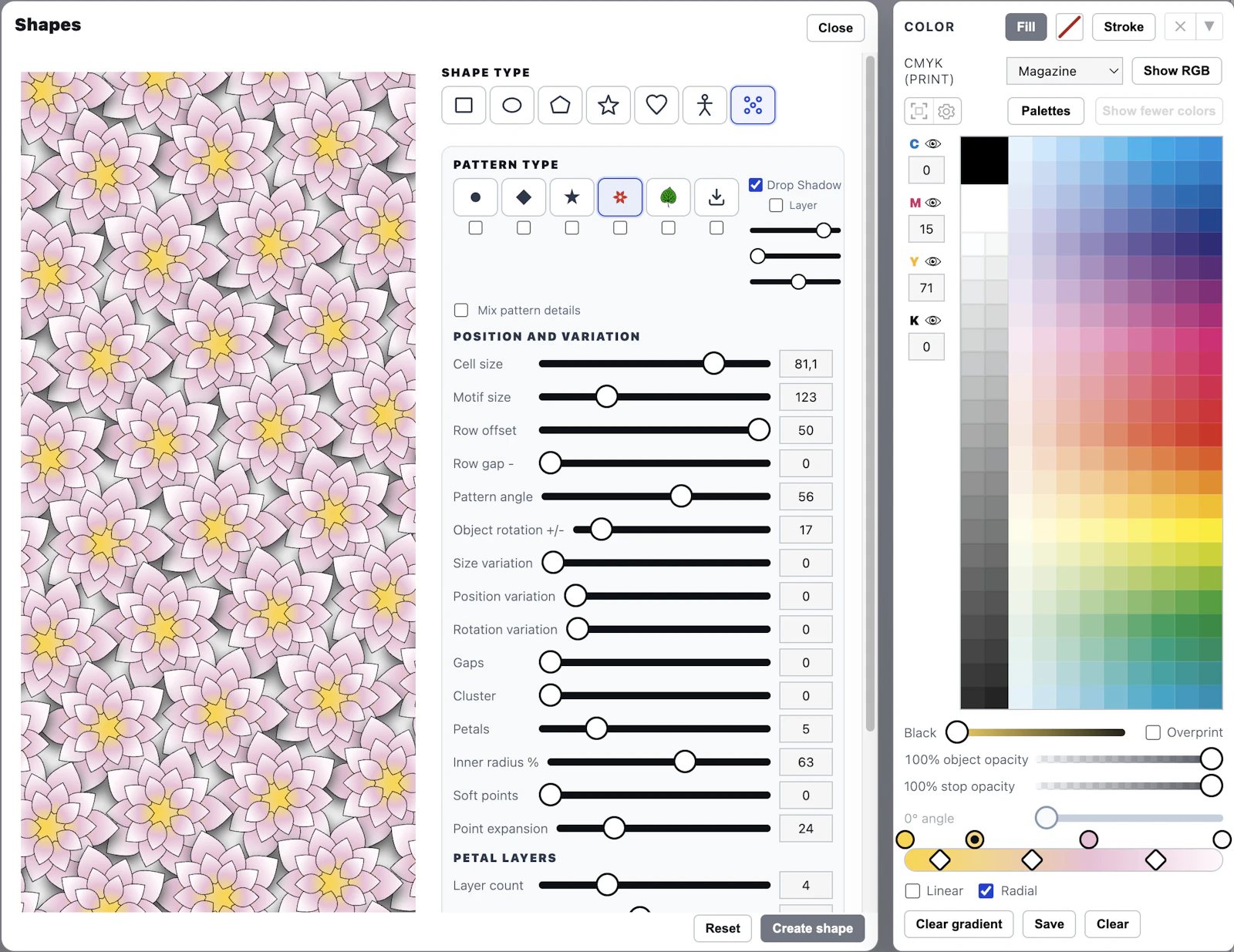1234x952 pixels.
Task: Expand the triangle arrow beside Stroke
Action: [x=1209, y=27]
